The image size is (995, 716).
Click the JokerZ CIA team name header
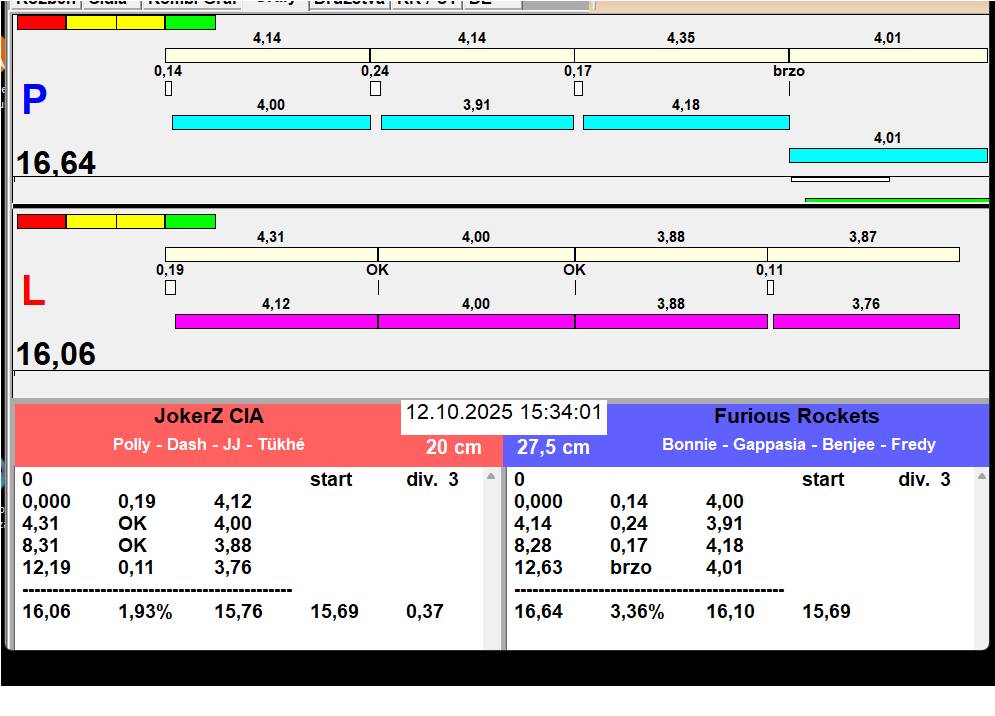pyautogui.click(x=209, y=416)
